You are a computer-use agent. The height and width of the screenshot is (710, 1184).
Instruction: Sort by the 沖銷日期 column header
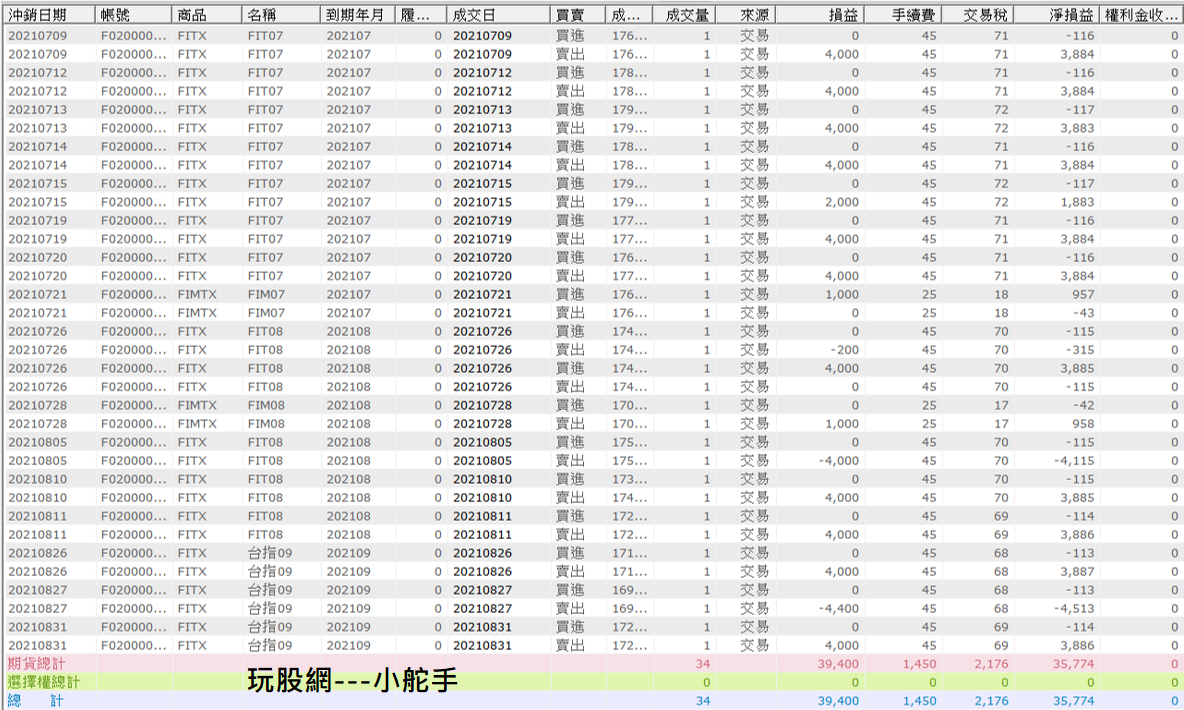pos(49,14)
